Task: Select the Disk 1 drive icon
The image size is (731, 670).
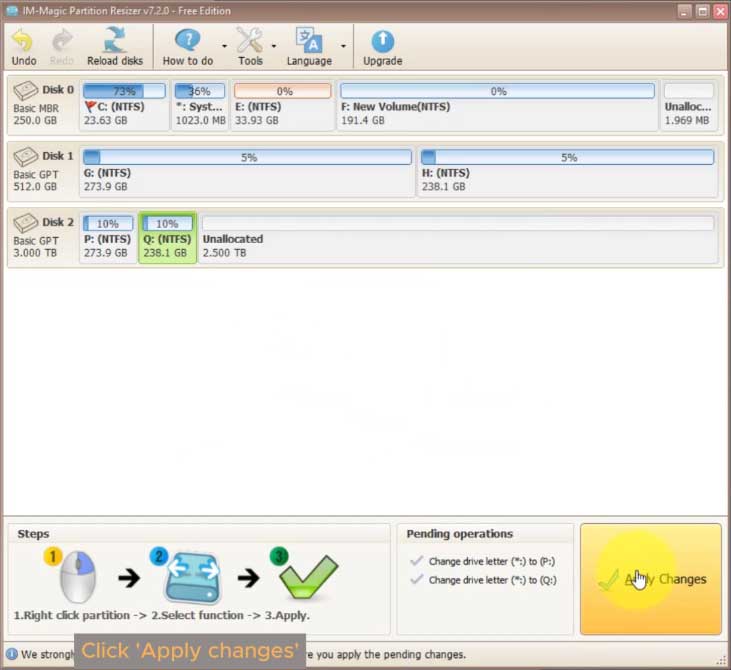Action: coord(25,157)
